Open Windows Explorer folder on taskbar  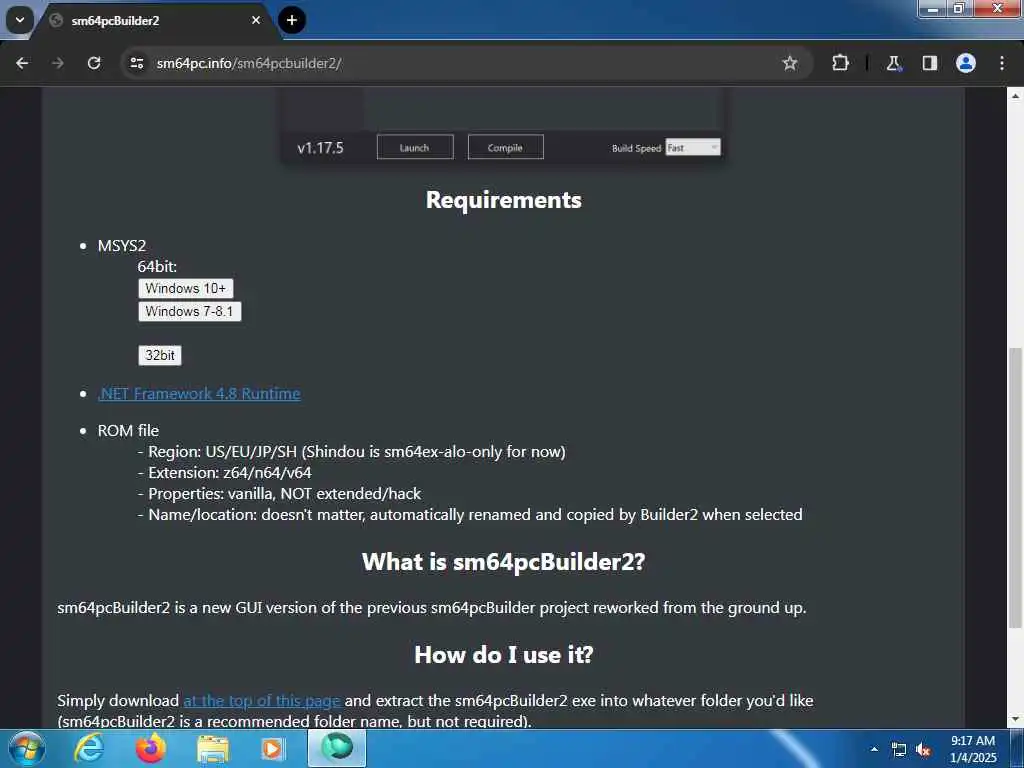click(x=213, y=748)
